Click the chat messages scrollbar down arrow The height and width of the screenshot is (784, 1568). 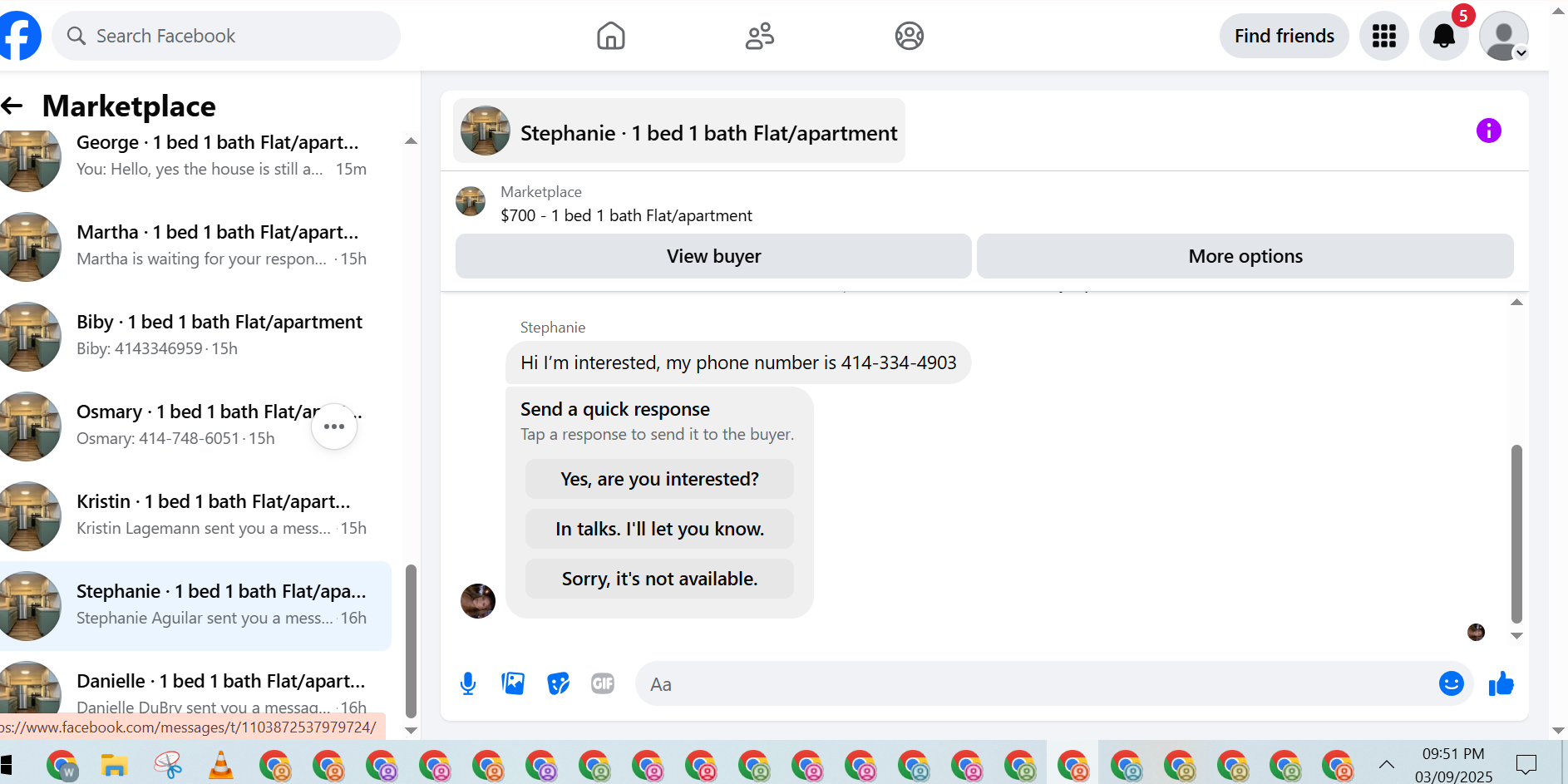[x=1516, y=636]
